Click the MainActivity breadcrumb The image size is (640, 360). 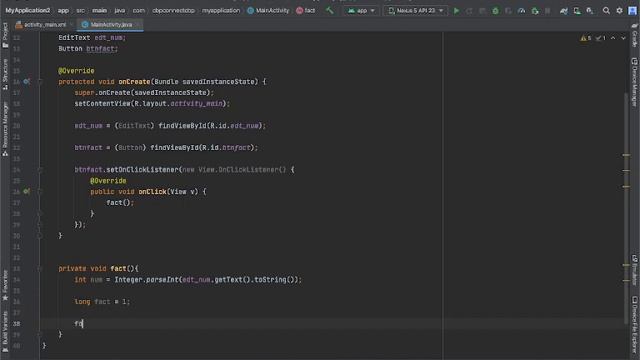coord(268,11)
